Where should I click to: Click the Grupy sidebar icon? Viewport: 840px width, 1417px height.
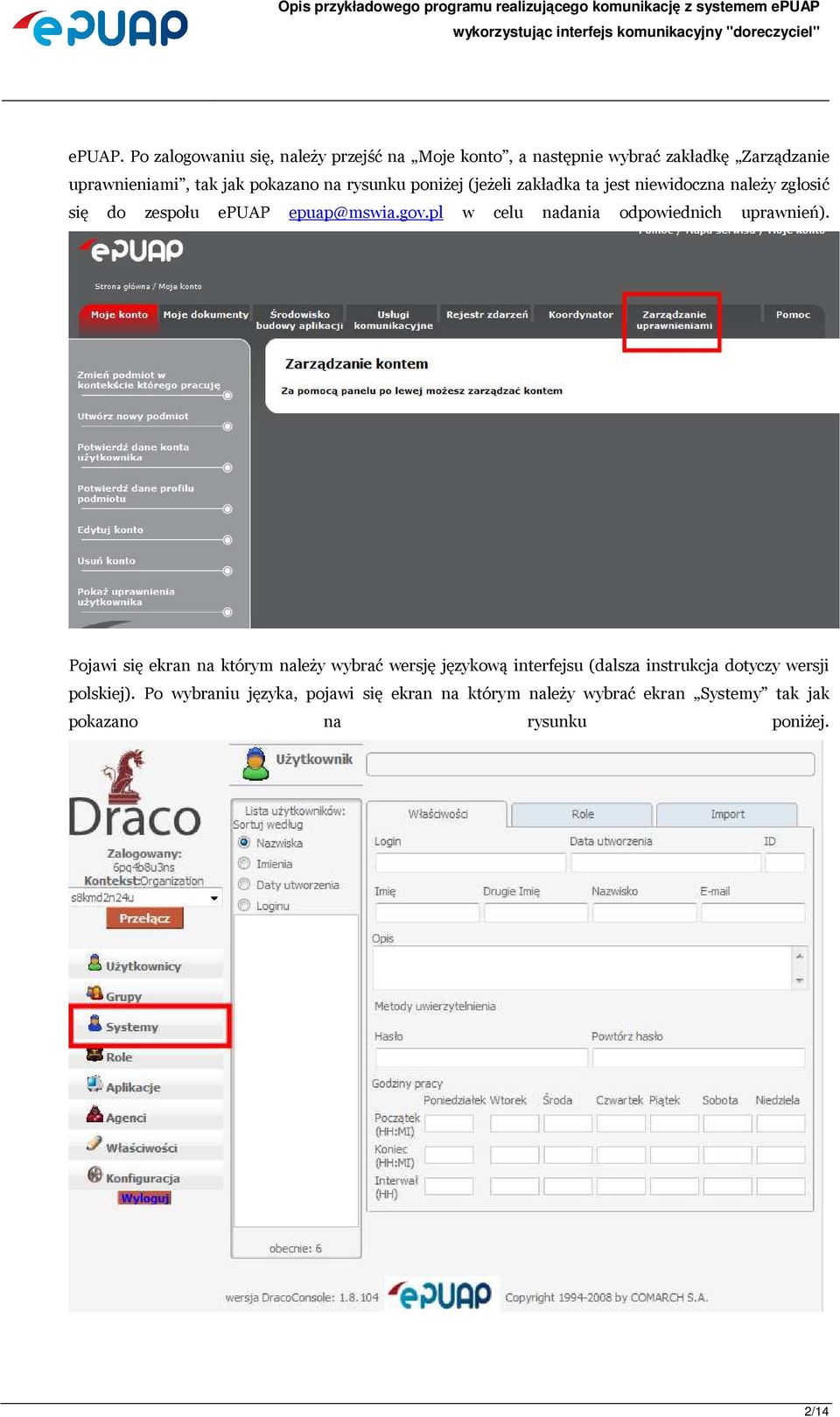pos(94,993)
